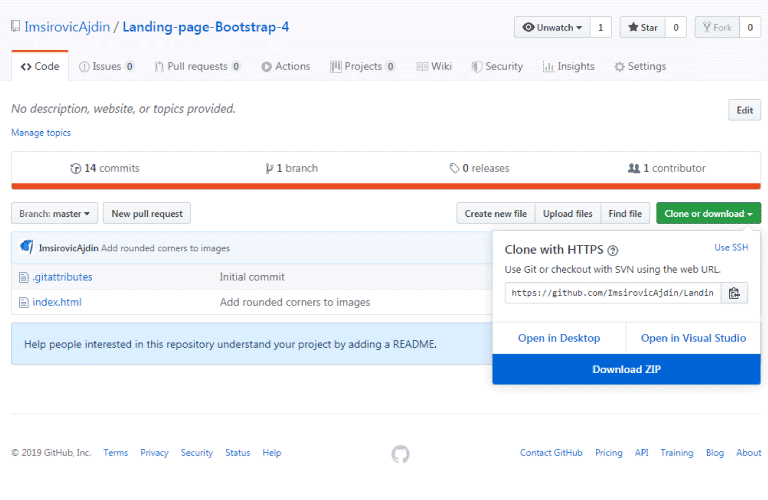Viewport: 768px width, 500px height.
Task: Select the HTTPS clone URL field
Action: tap(613, 293)
